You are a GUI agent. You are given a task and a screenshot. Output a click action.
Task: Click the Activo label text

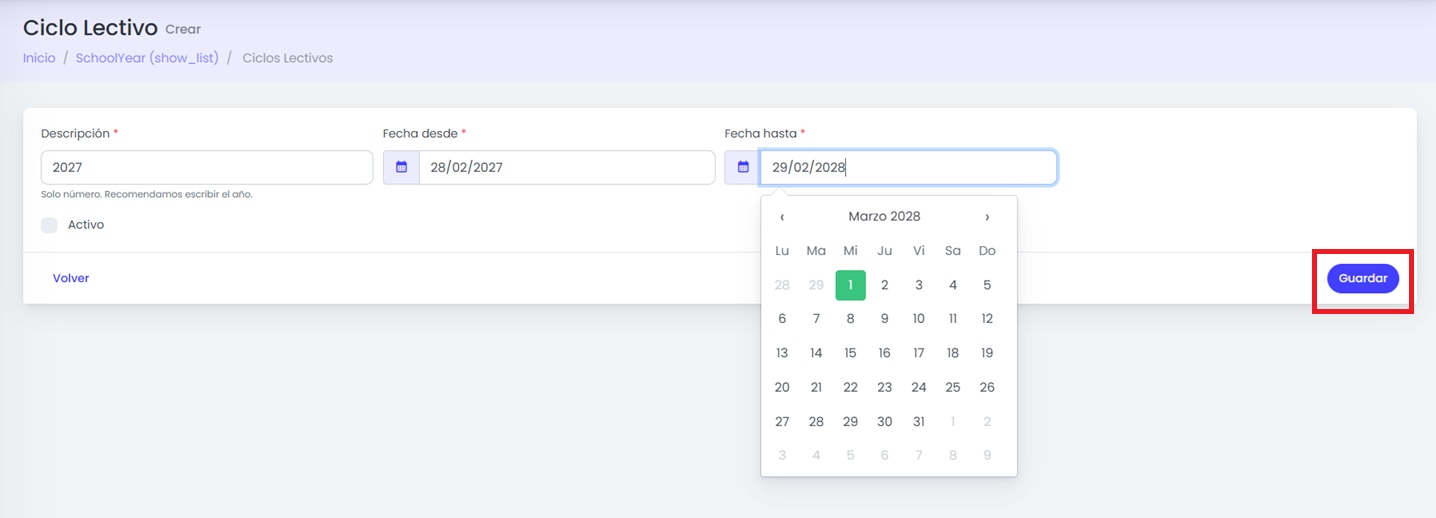click(86, 225)
